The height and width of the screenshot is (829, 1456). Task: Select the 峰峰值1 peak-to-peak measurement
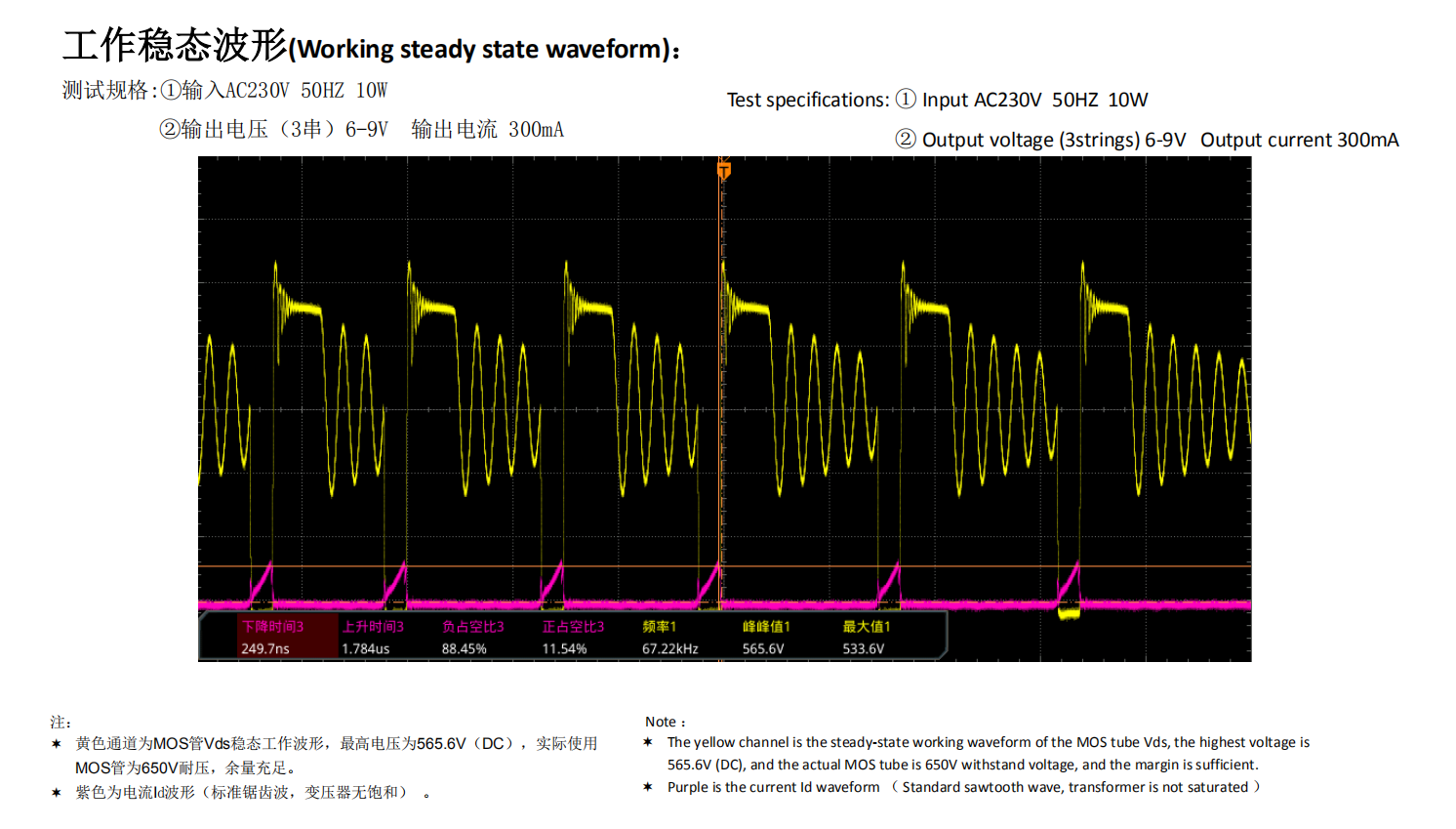pyautogui.click(x=766, y=637)
